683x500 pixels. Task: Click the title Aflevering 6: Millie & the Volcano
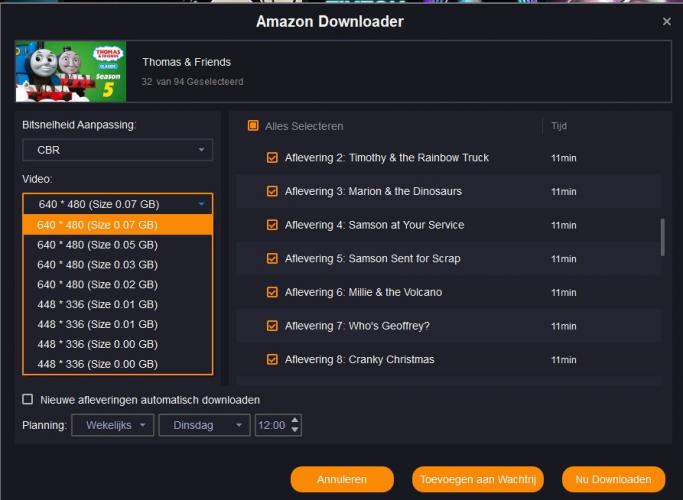363,292
